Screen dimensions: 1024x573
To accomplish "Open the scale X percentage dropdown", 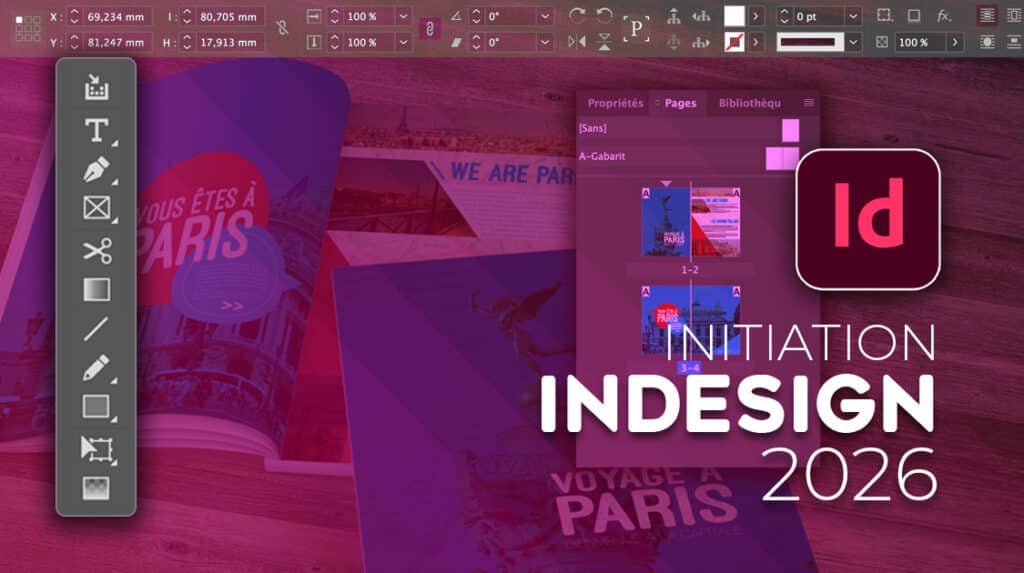I will click(404, 16).
